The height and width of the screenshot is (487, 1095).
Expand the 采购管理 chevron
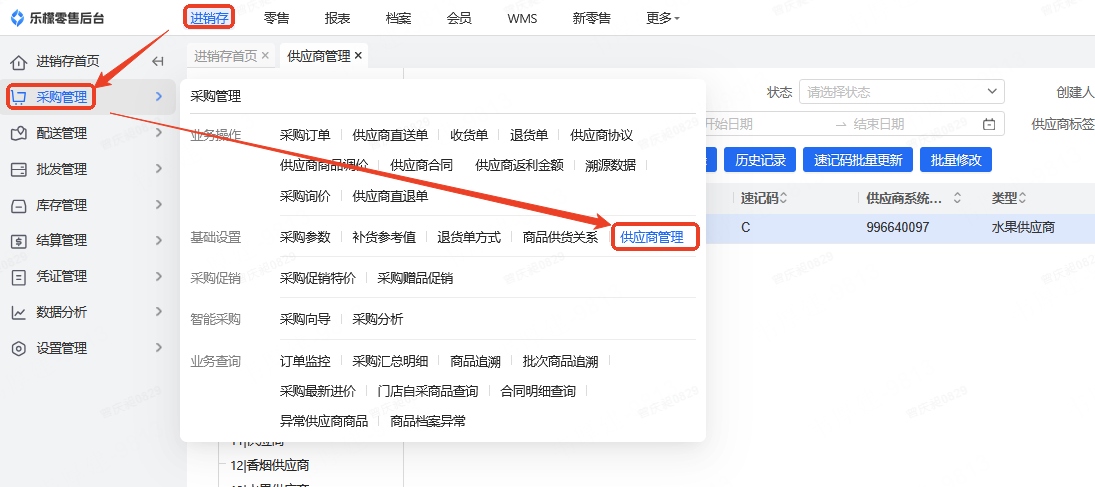[159, 97]
